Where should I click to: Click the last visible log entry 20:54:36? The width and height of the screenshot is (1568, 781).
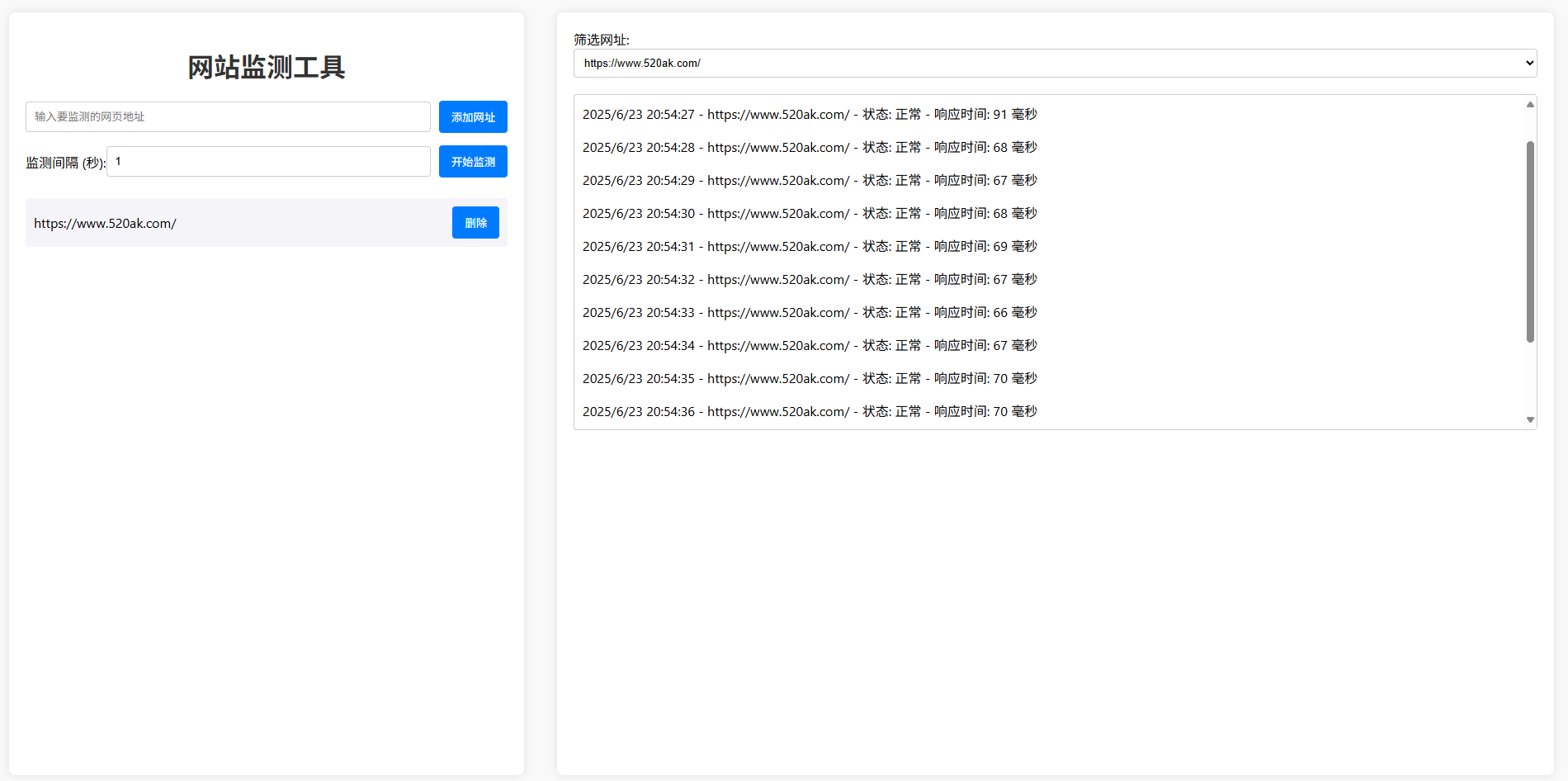coord(809,412)
